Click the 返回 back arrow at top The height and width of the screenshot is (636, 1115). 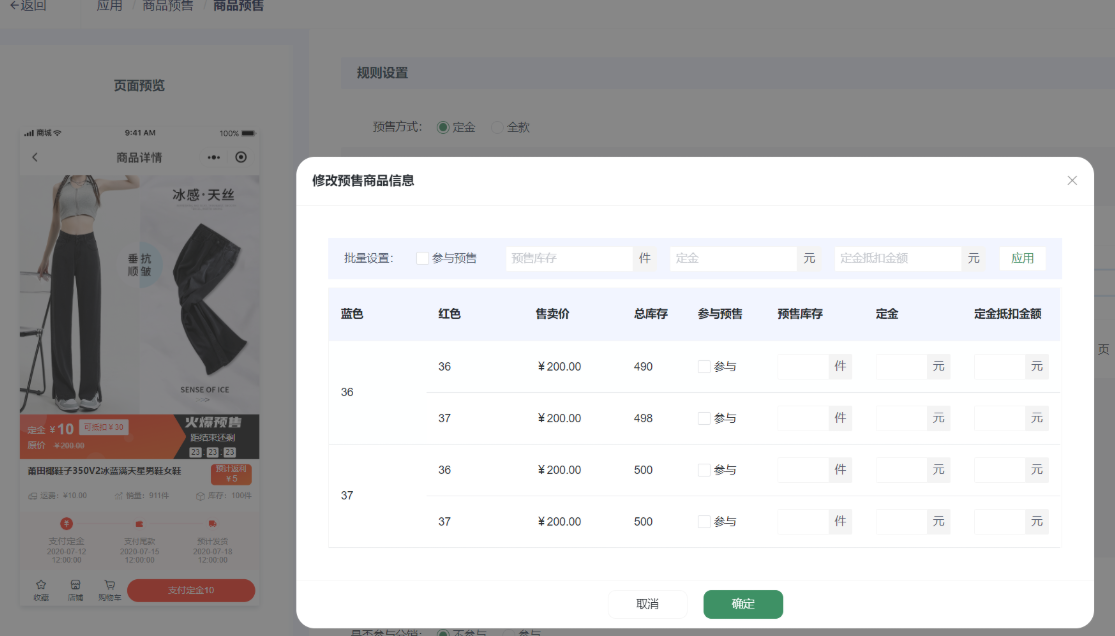[x=15, y=6]
